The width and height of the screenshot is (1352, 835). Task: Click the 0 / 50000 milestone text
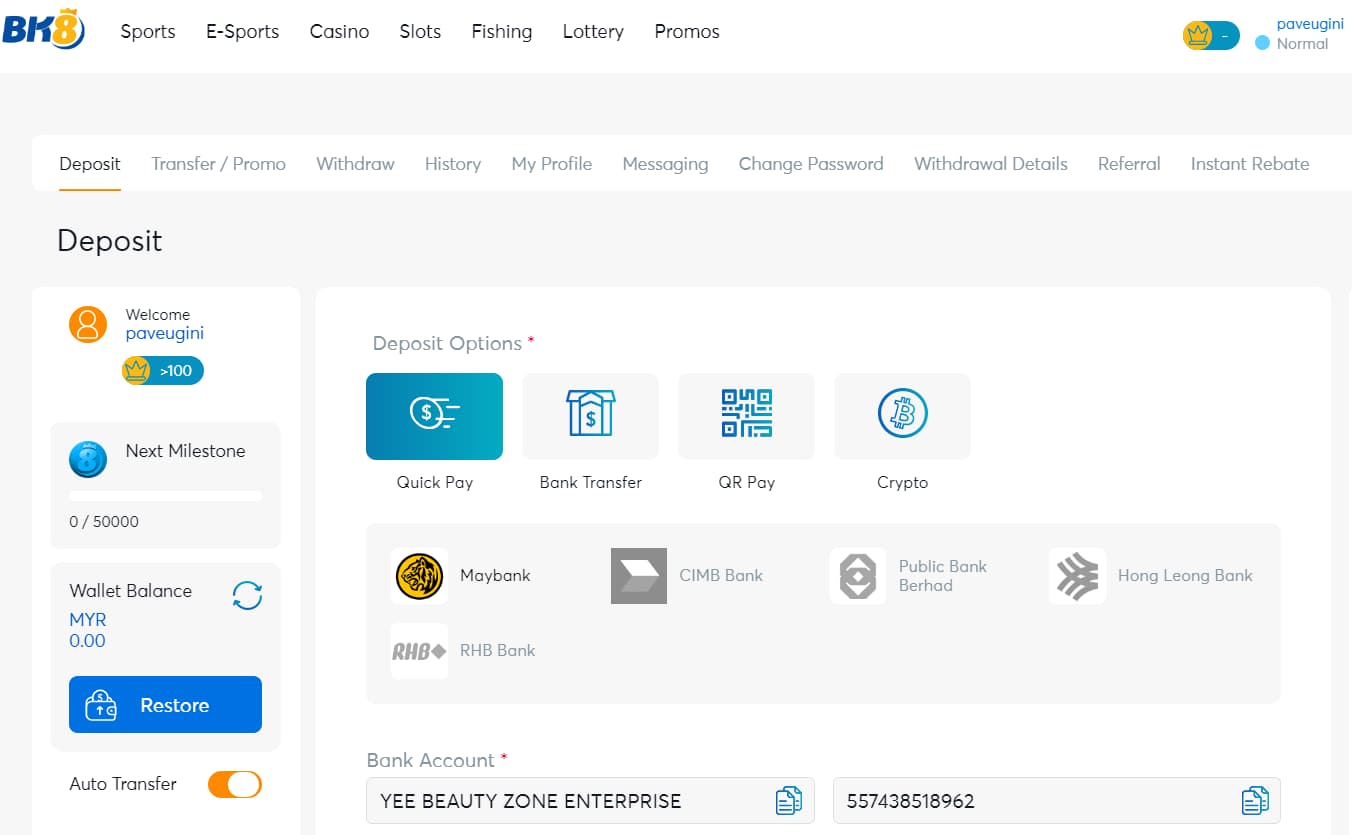pyautogui.click(x=104, y=522)
